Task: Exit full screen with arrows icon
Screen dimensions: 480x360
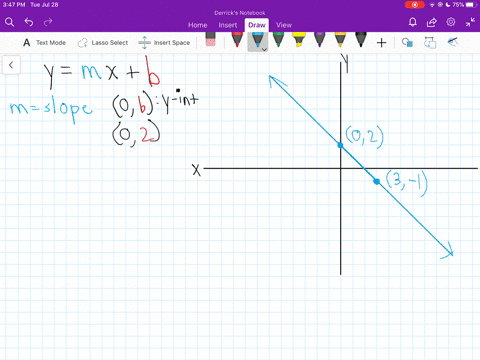Action: pyautogui.click(x=470, y=22)
